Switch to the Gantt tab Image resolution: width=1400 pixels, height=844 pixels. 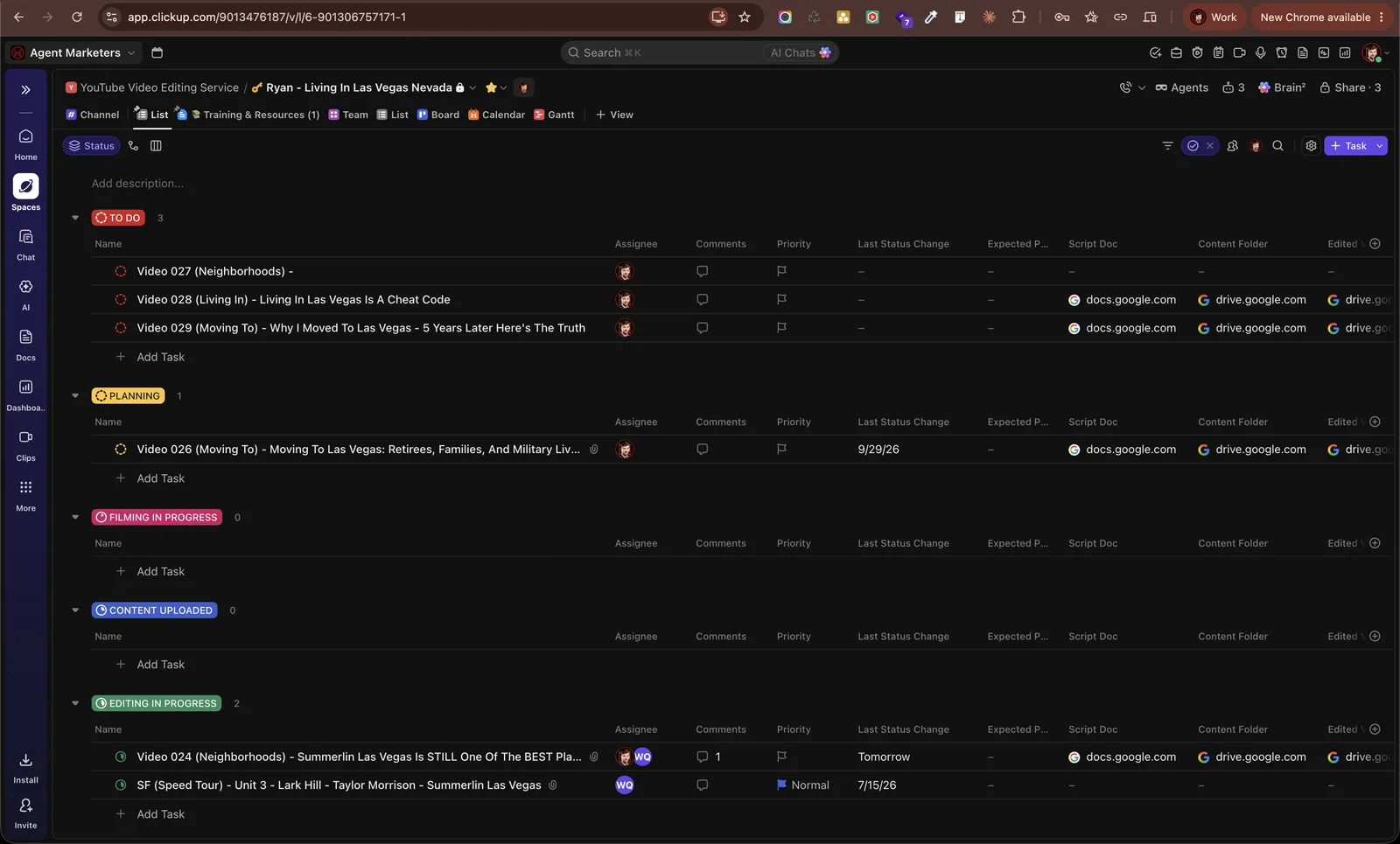tap(555, 115)
